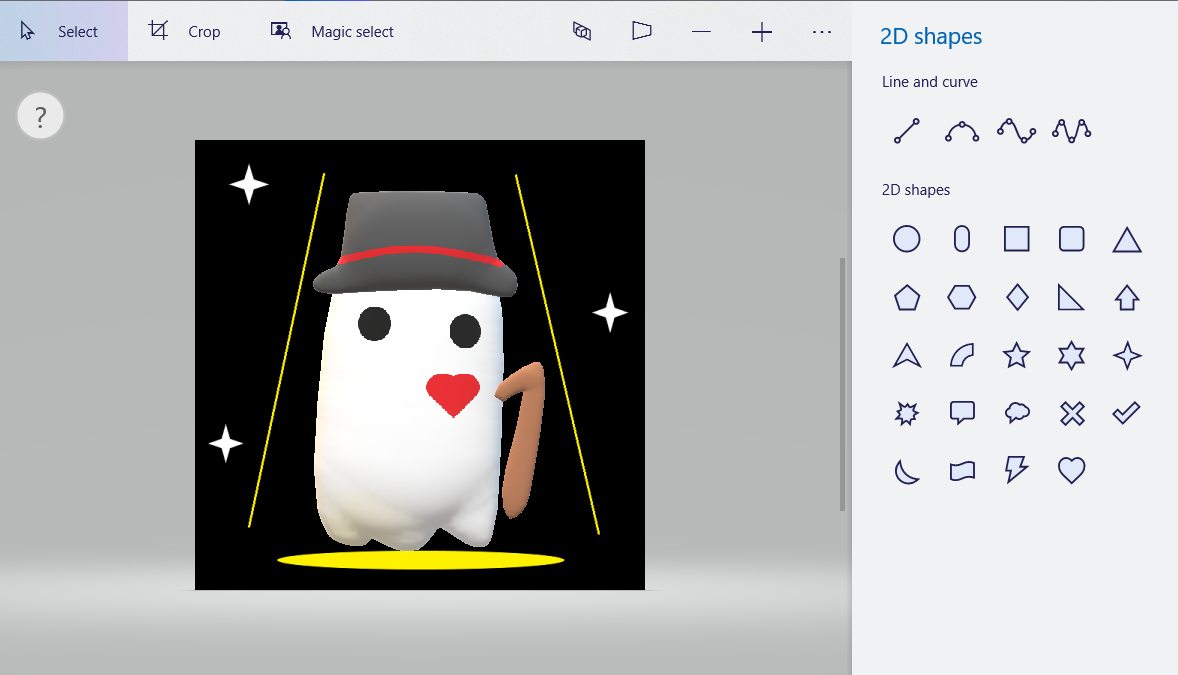The height and width of the screenshot is (675, 1178).
Task: Open help with the question mark button
Action: point(41,118)
